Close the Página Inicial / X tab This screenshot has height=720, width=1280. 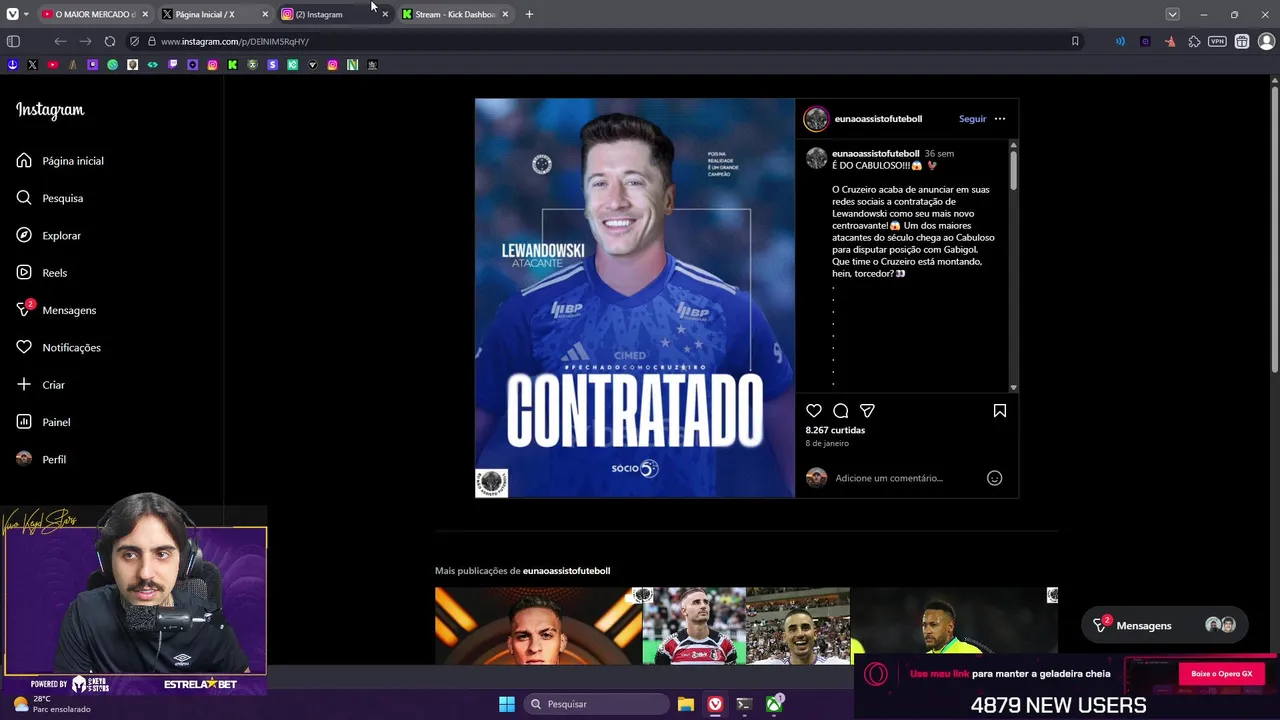(x=265, y=14)
